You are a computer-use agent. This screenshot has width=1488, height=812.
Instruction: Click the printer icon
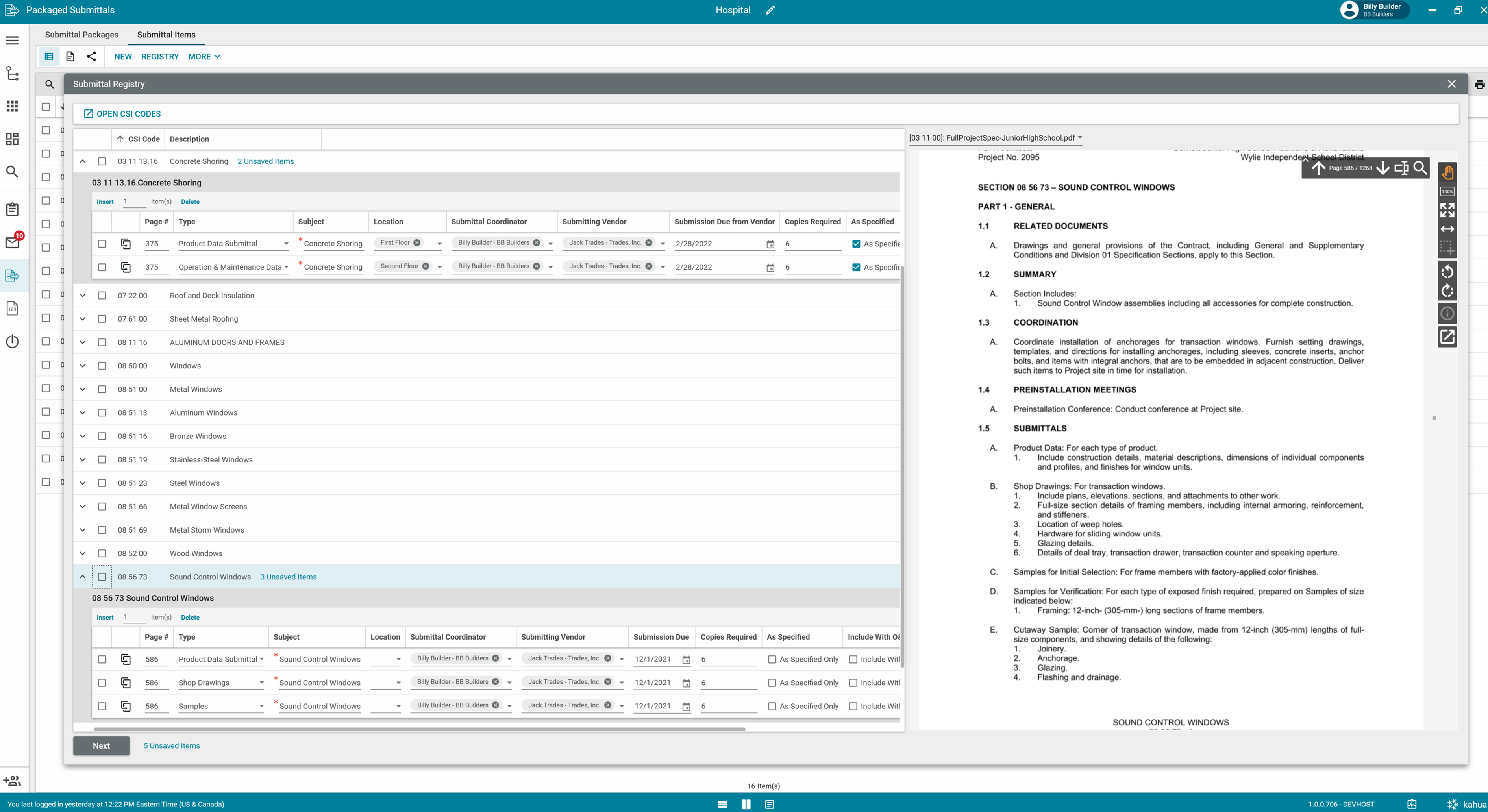click(x=1479, y=84)
